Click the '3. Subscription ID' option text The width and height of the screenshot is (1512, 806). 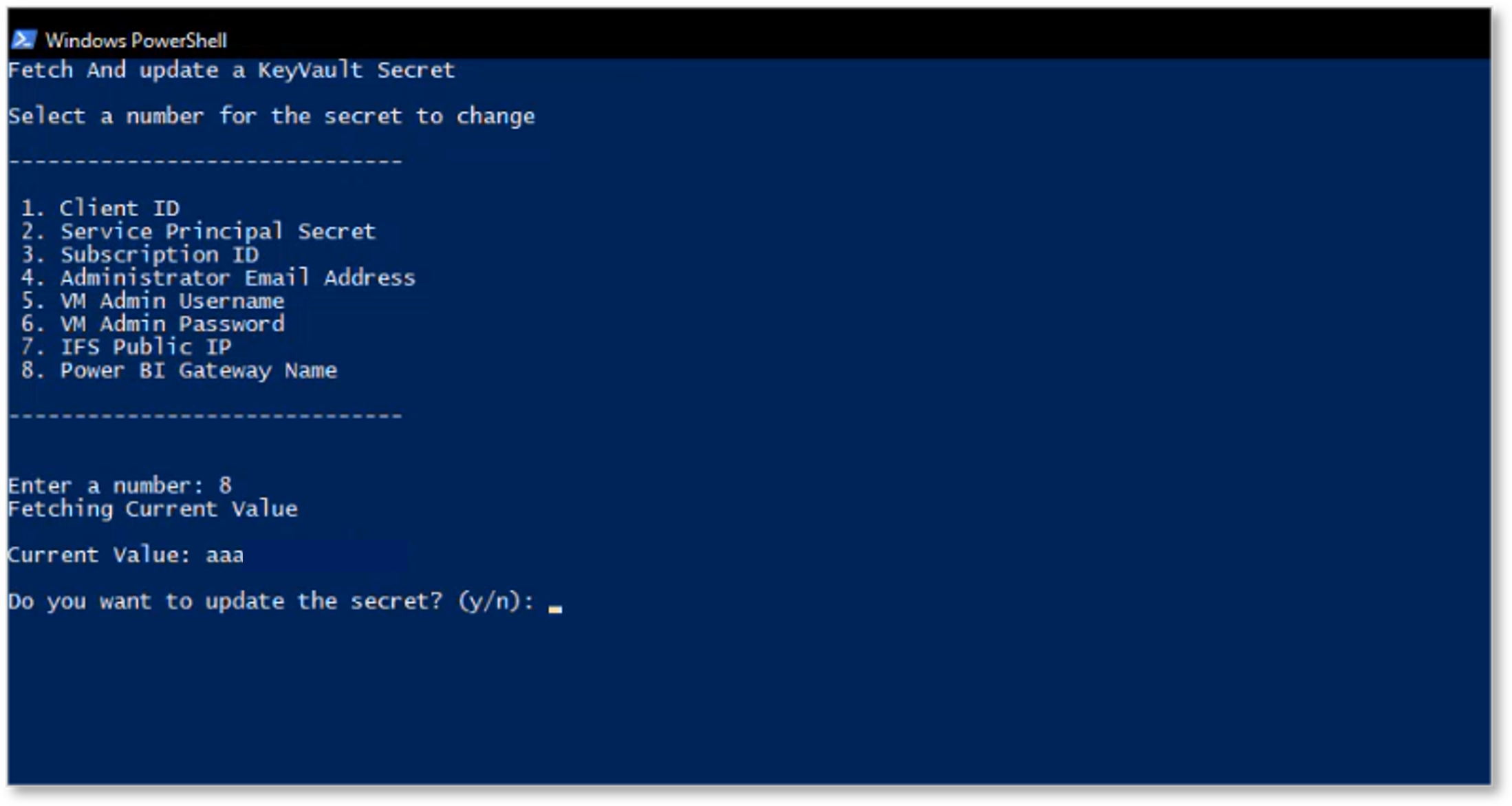coord(140,255)
